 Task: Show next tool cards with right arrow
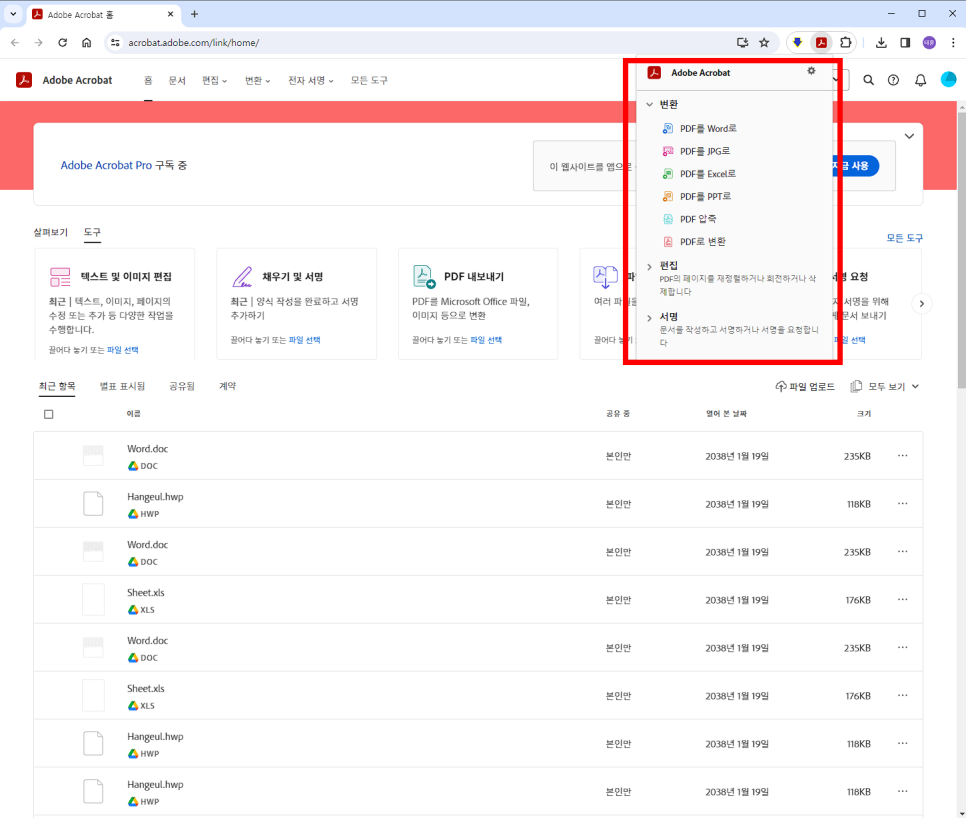point(922,303)
